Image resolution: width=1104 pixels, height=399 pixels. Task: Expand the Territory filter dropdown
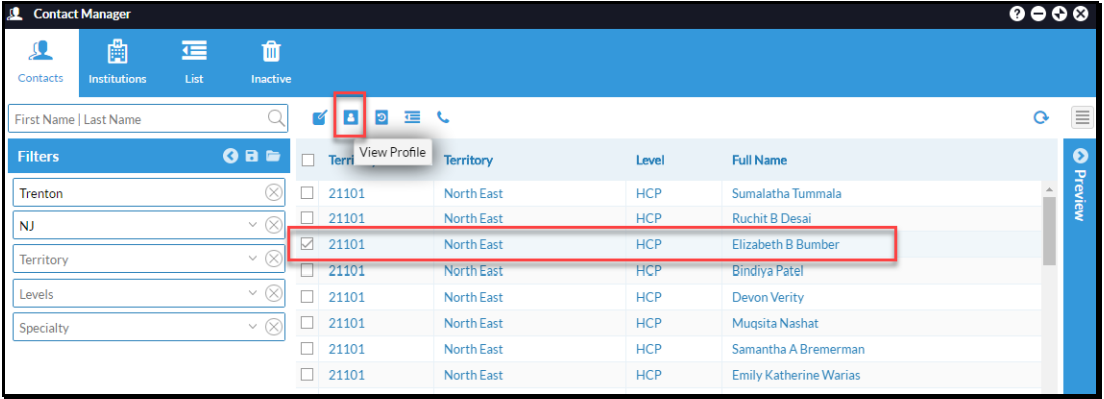(253, 259)
